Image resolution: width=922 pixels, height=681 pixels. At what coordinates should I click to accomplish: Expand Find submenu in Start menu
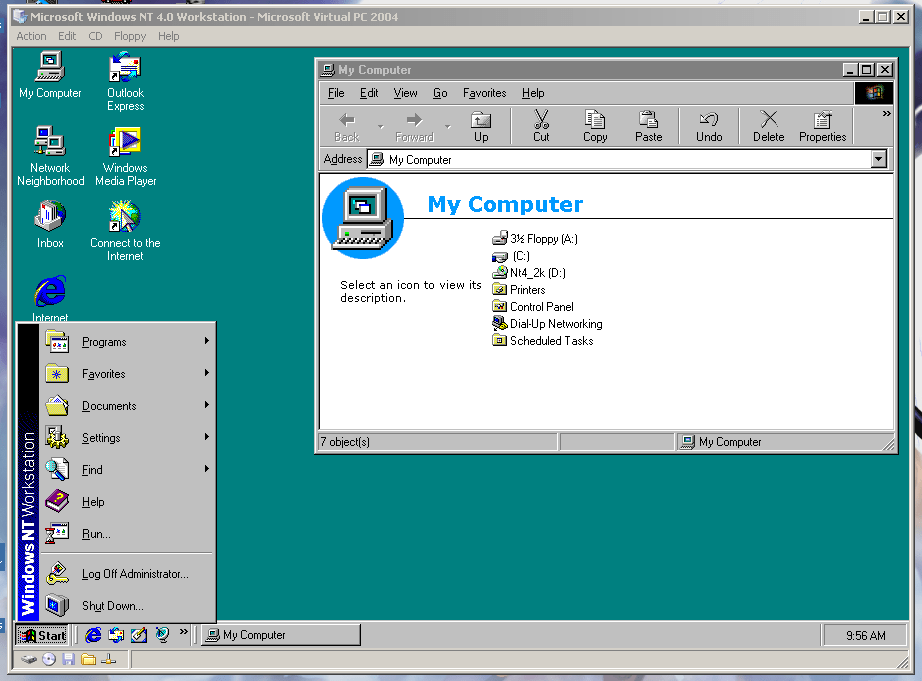(128, 469)
